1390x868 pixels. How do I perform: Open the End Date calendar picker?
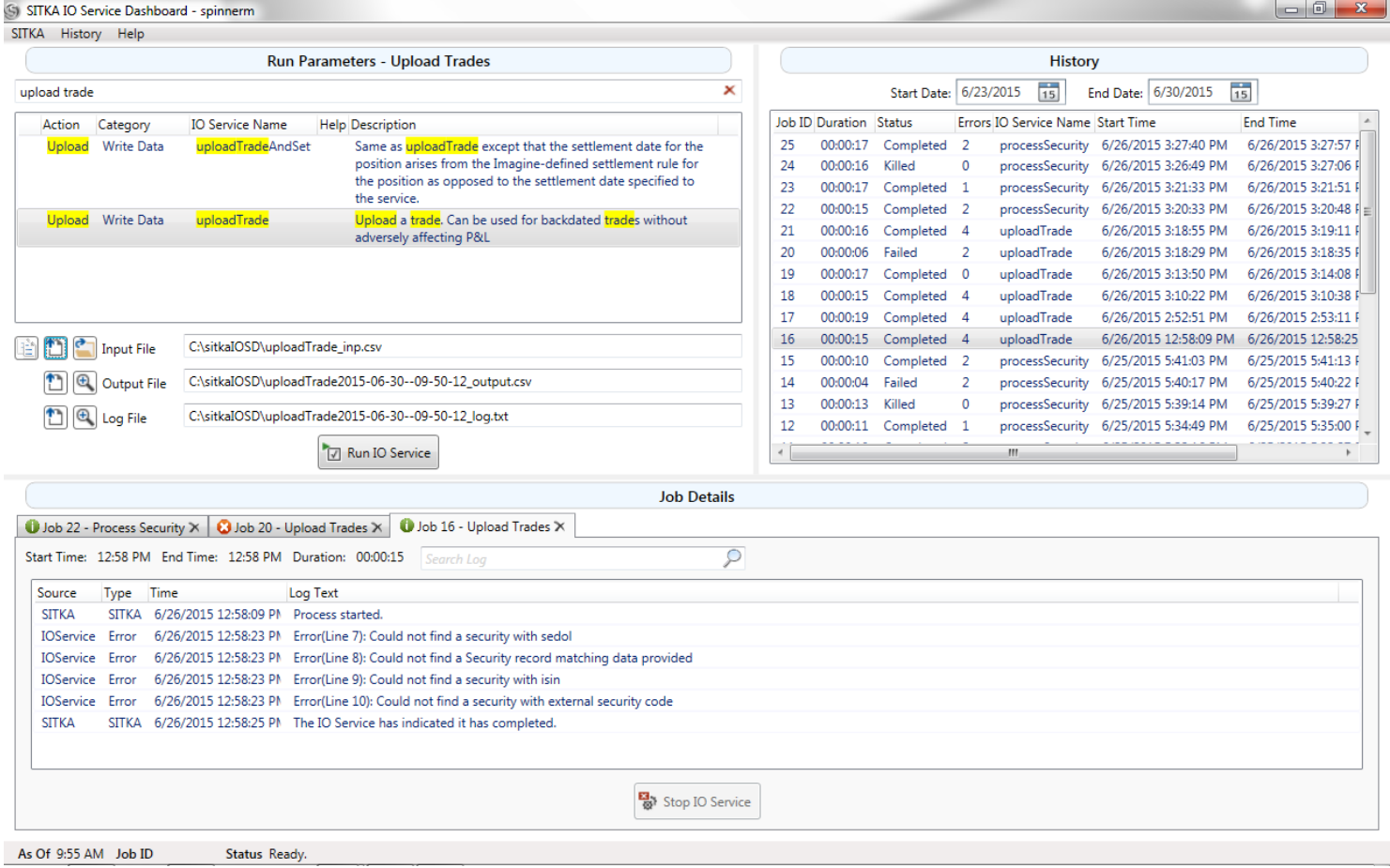pyautogui.click(x=1241, y=92)
